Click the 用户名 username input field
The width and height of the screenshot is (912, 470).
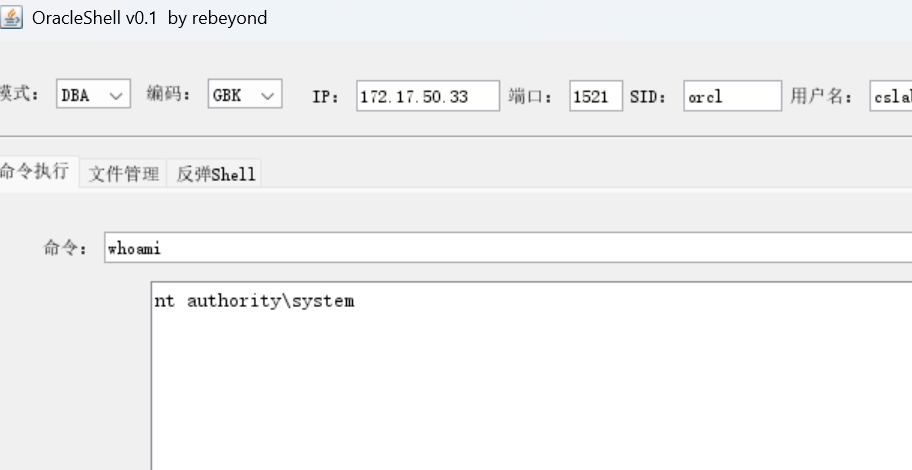click(891, 96)
